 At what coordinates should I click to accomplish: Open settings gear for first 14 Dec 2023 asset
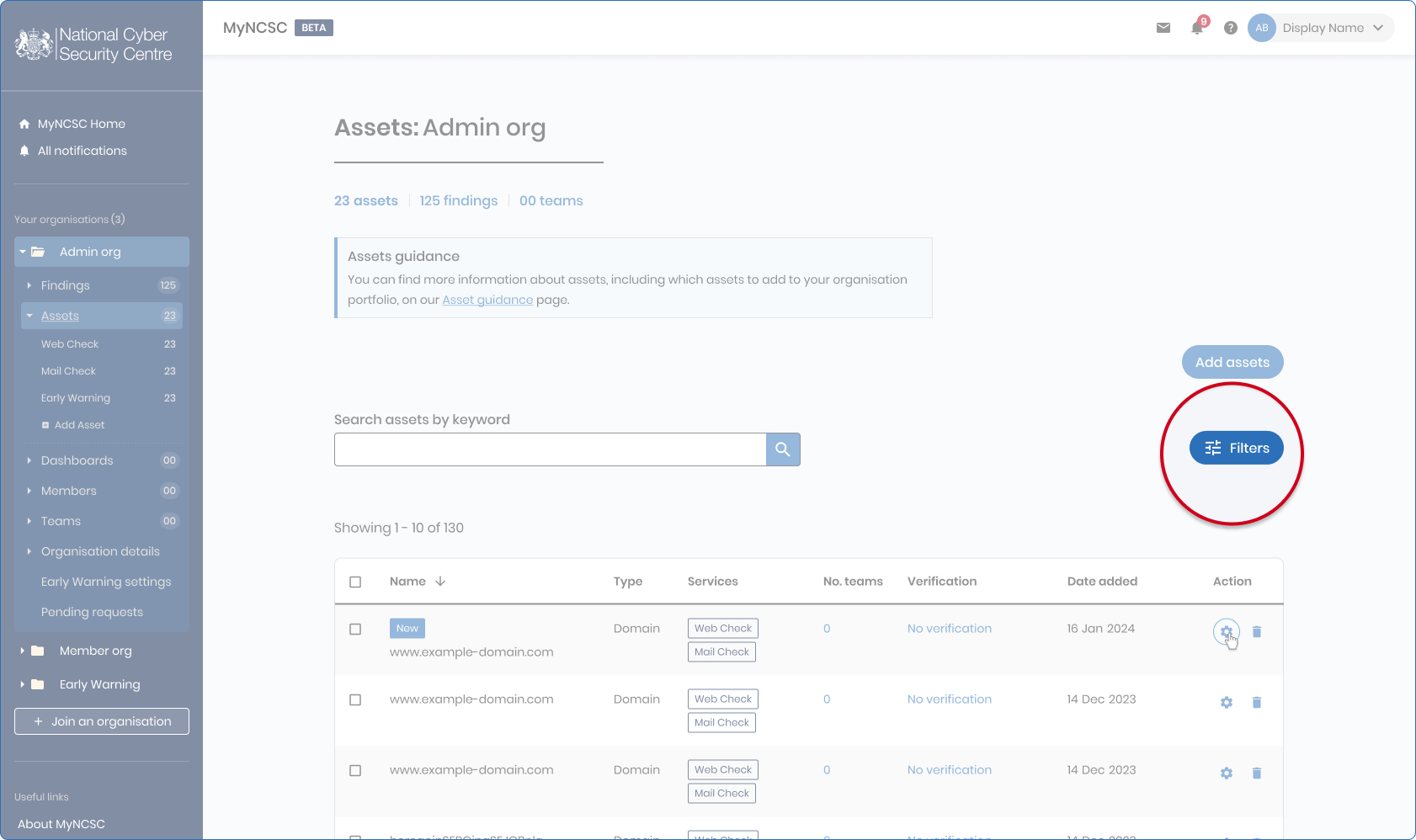(1227, 702)
